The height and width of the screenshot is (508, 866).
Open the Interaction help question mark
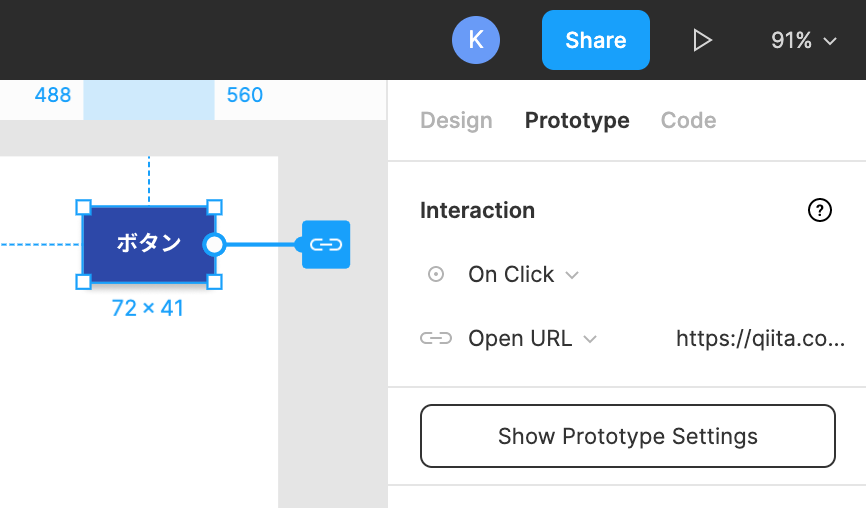point(820,210)
